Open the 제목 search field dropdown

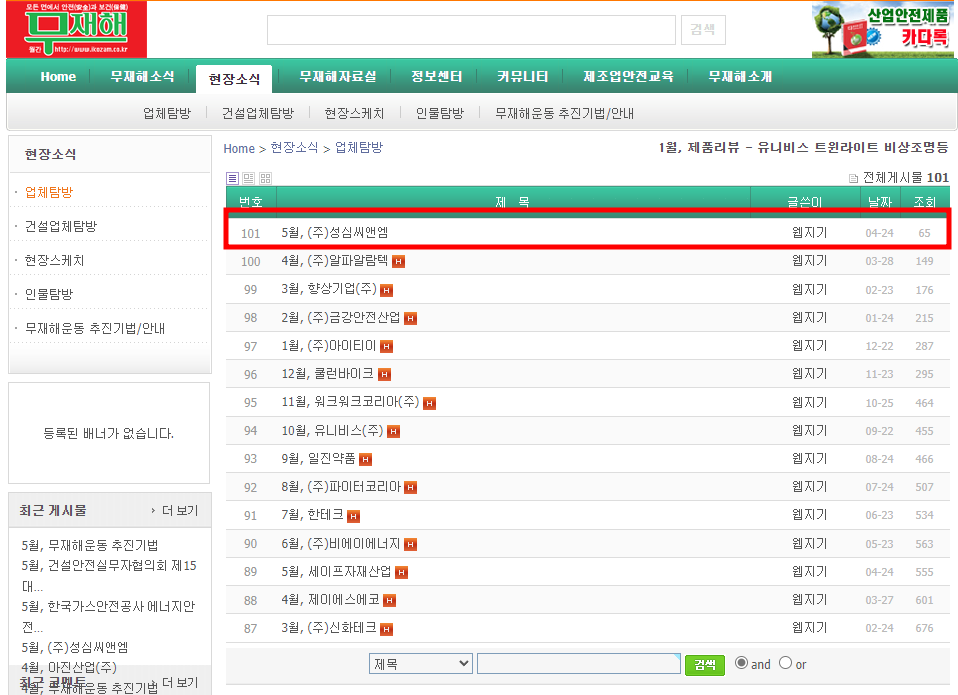420,663
